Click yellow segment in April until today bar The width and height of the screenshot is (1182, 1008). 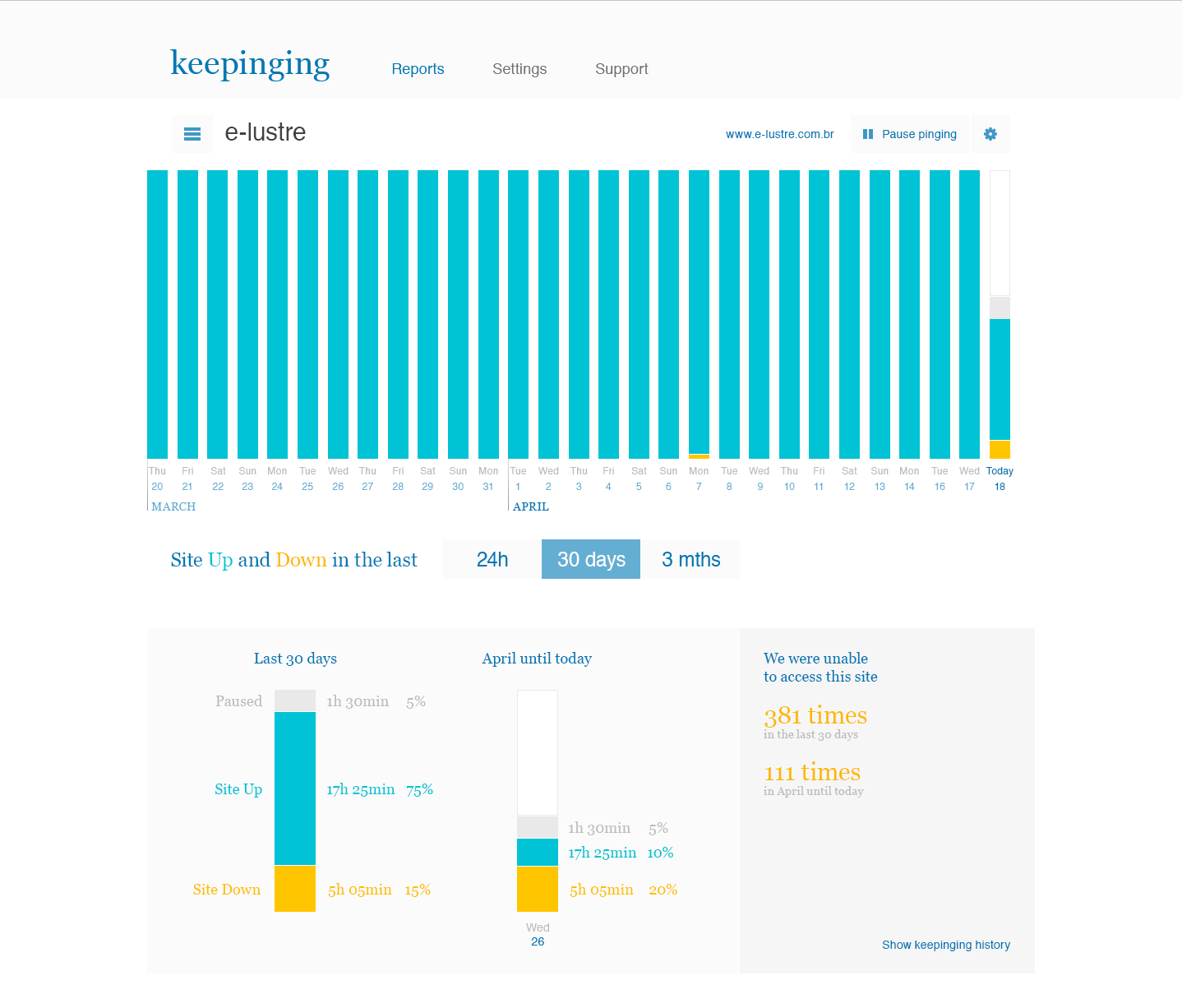pos(538,889)
